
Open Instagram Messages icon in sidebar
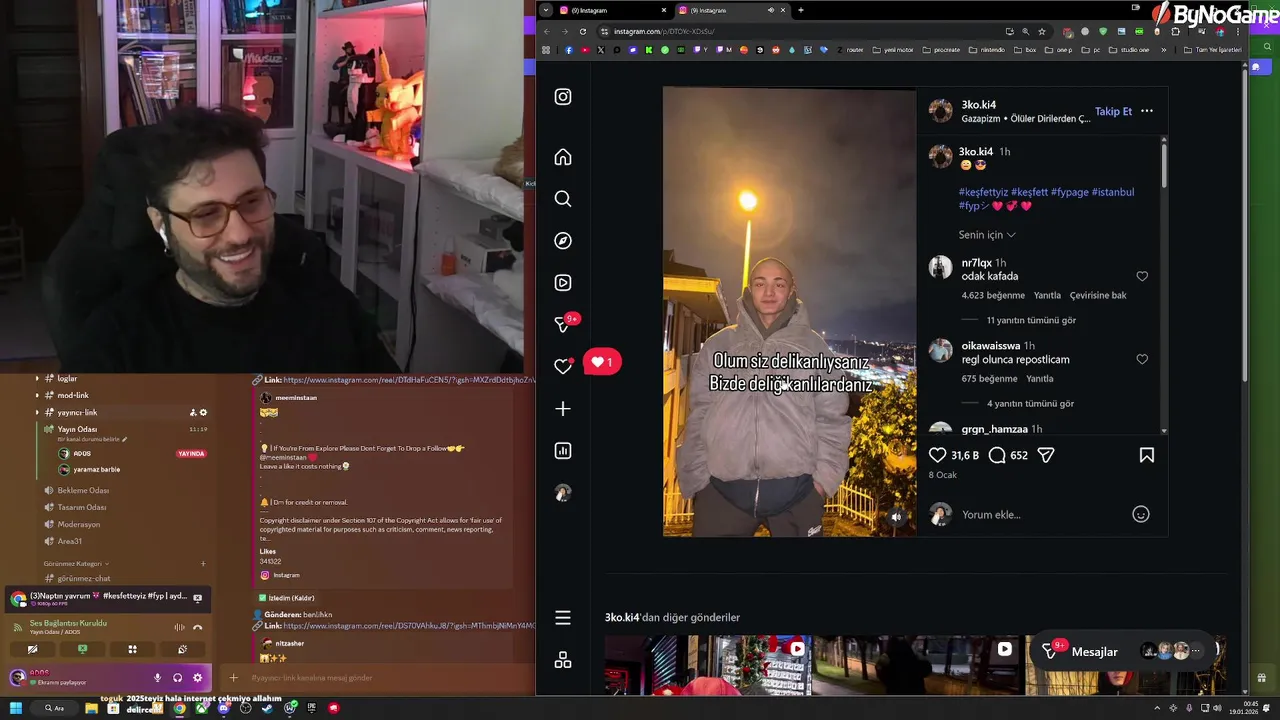coord(563,325)
